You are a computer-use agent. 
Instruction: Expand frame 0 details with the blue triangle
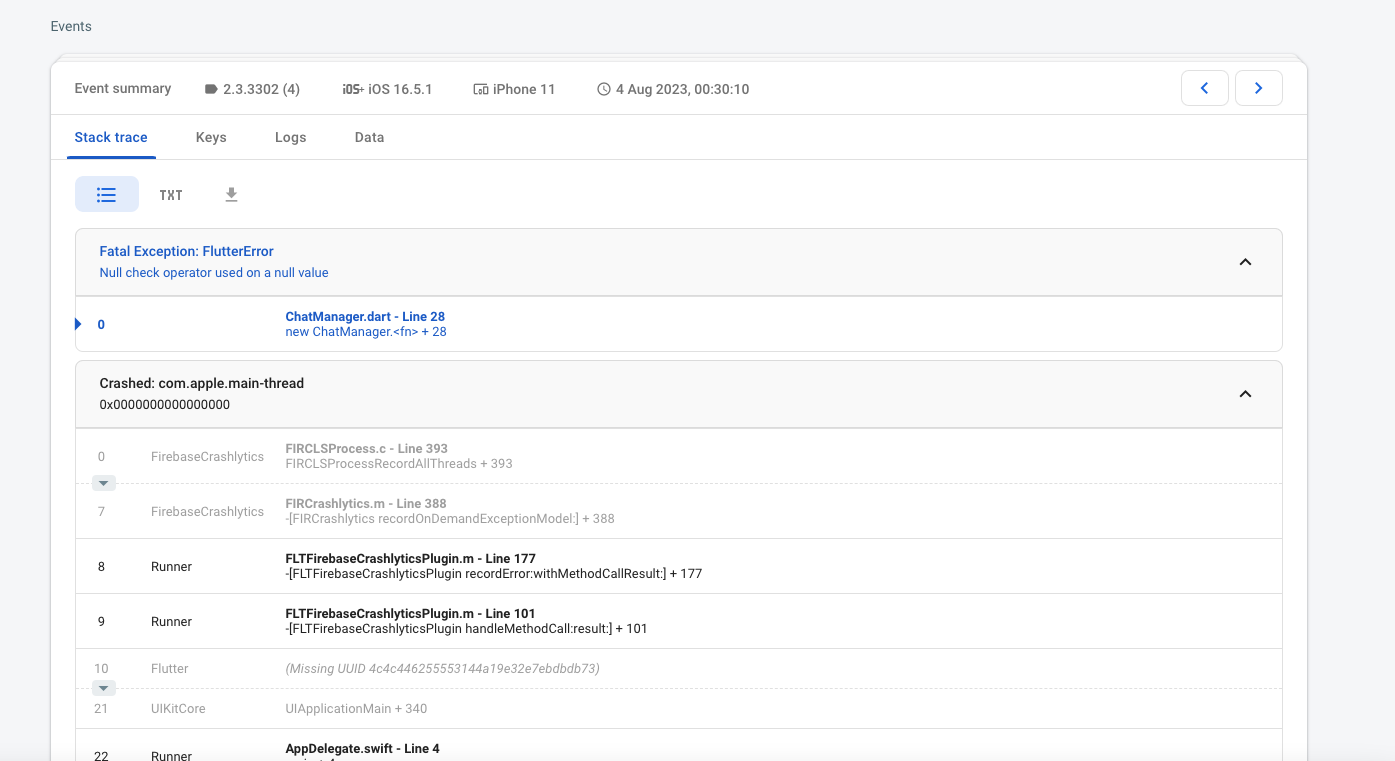pyautogui.click(x=77, y=323)
